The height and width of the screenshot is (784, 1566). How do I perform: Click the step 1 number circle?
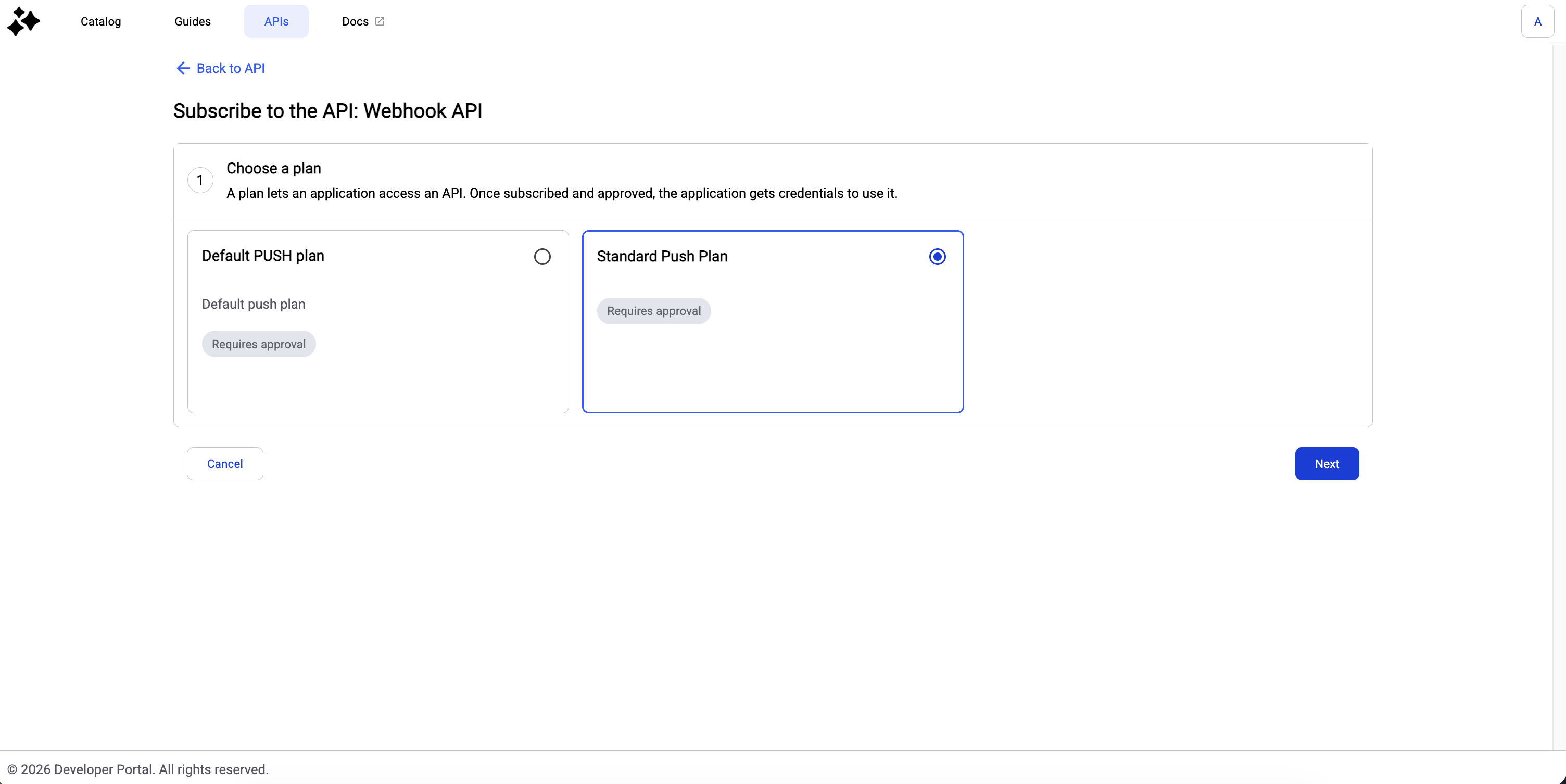200,181
